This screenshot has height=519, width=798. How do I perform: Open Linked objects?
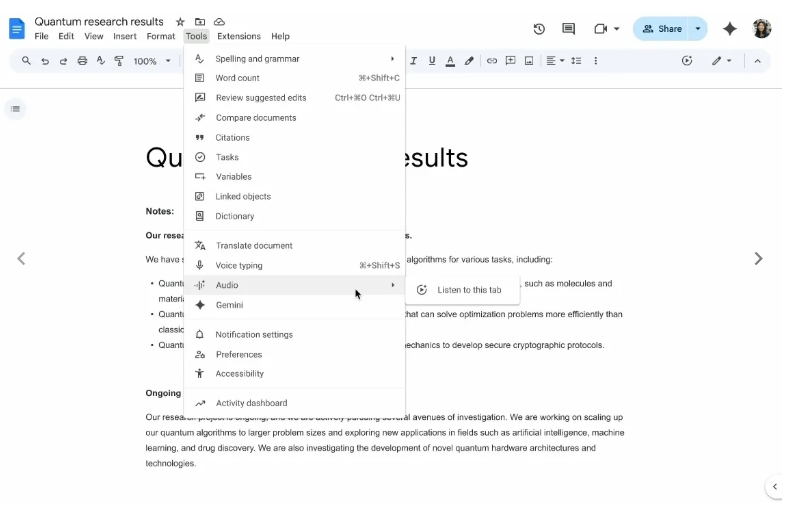pos(295,196)
